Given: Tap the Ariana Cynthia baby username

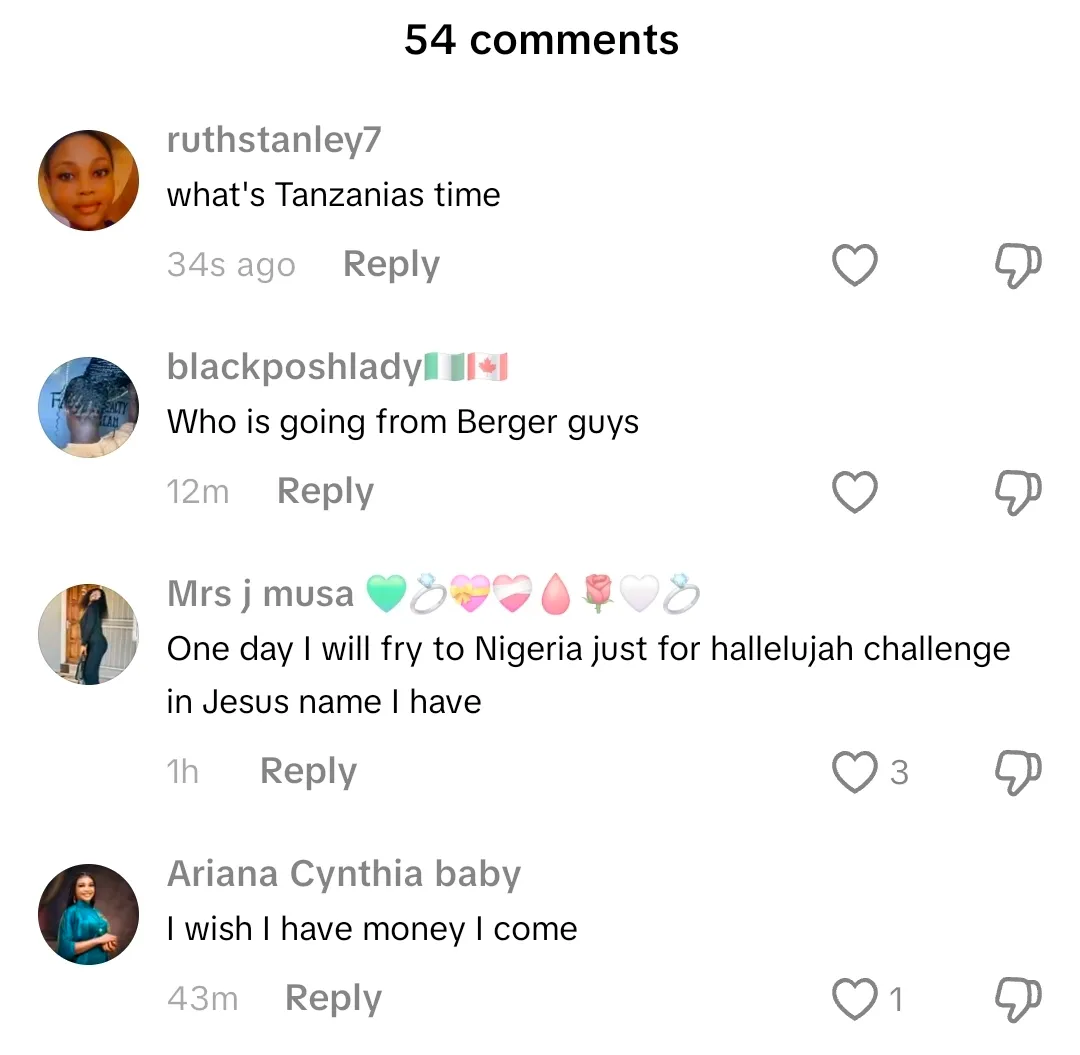Looking at the screenshot, I should (344, 875).
